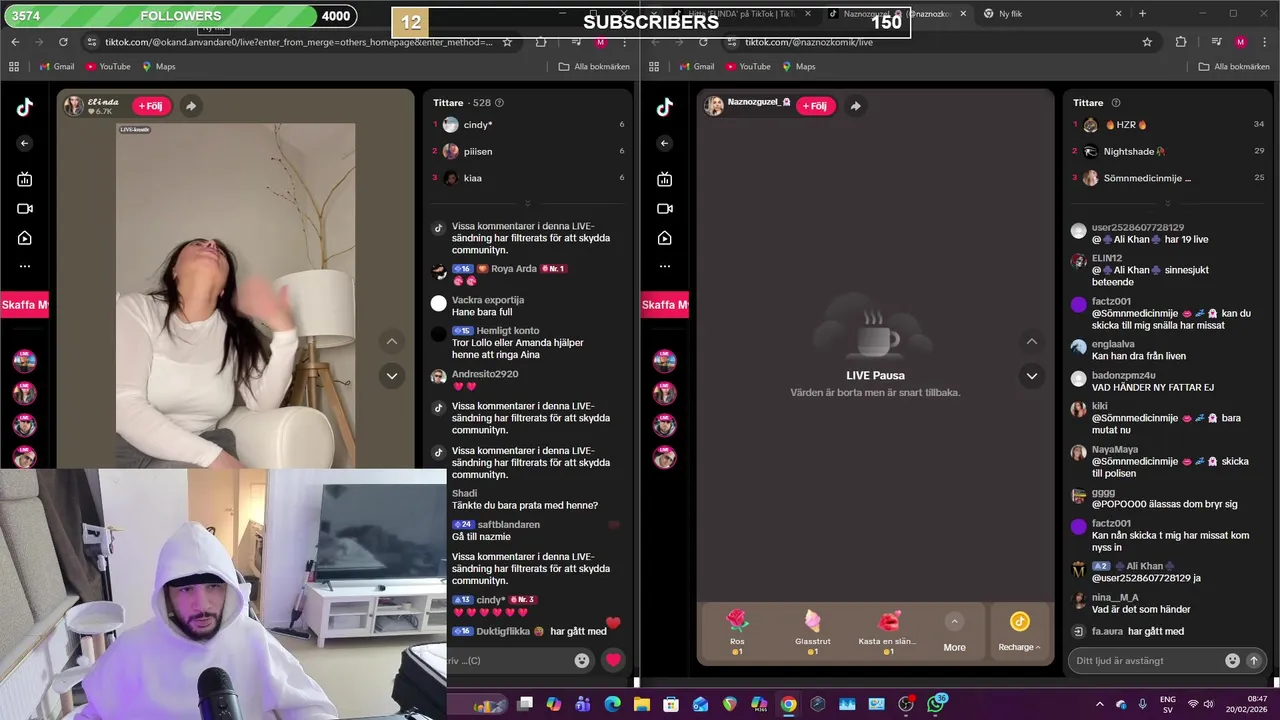1280x720 pixels.
Task: Reload the right browser page
Action: pyautogui.click(x=703, y=42)
